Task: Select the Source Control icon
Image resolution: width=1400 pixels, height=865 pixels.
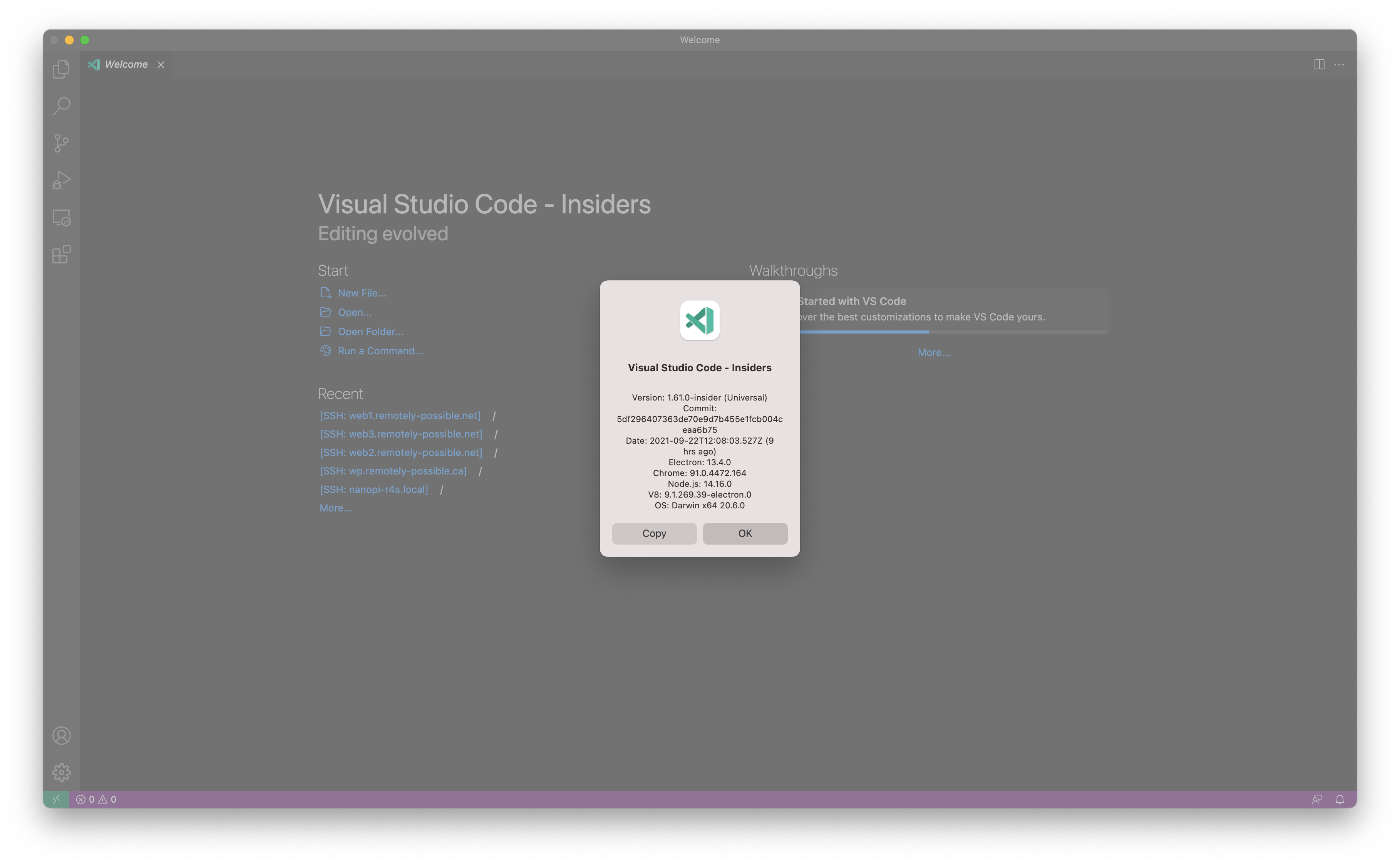Action: coord(61,143)
